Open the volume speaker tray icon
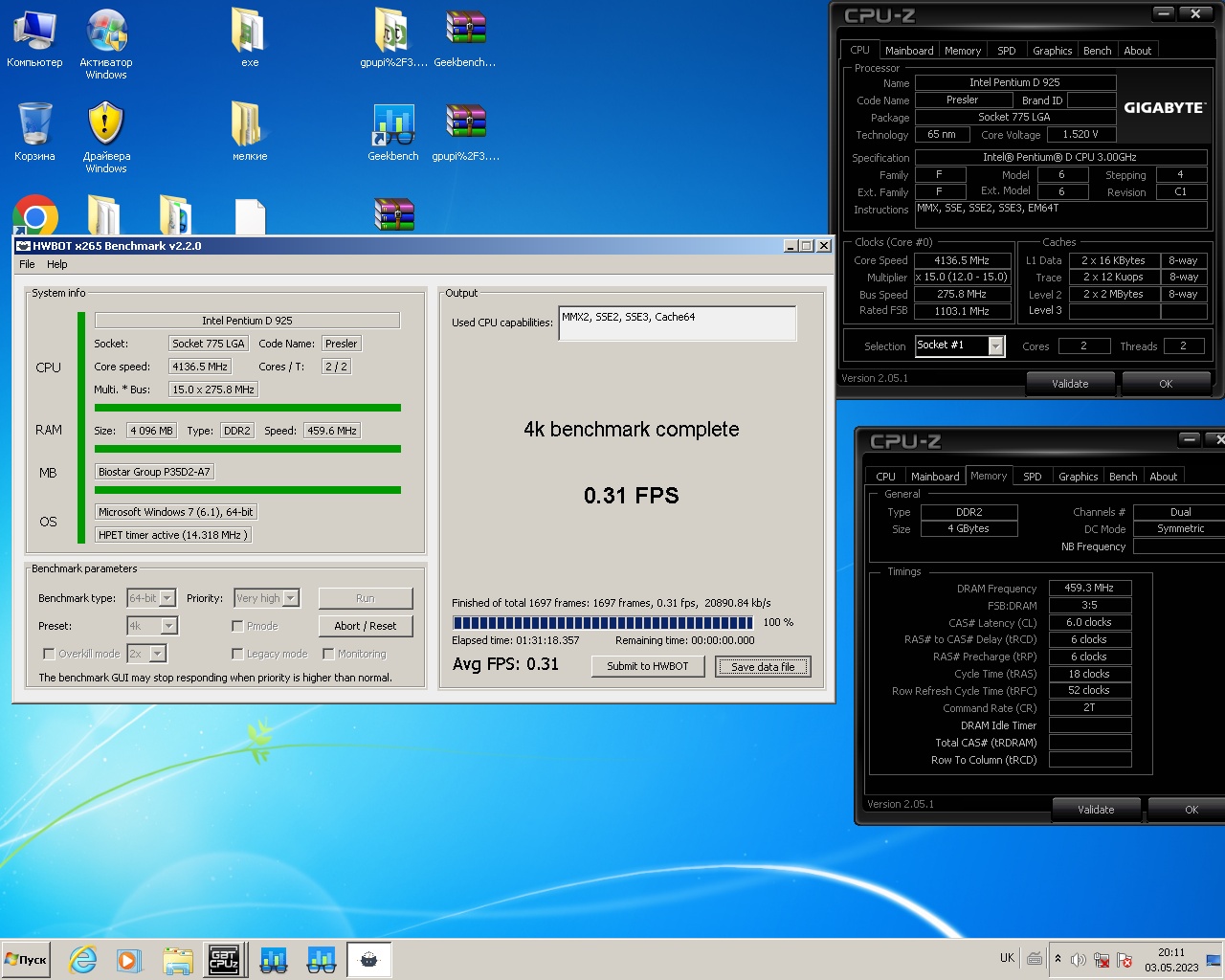 [x=1079, y=959]
